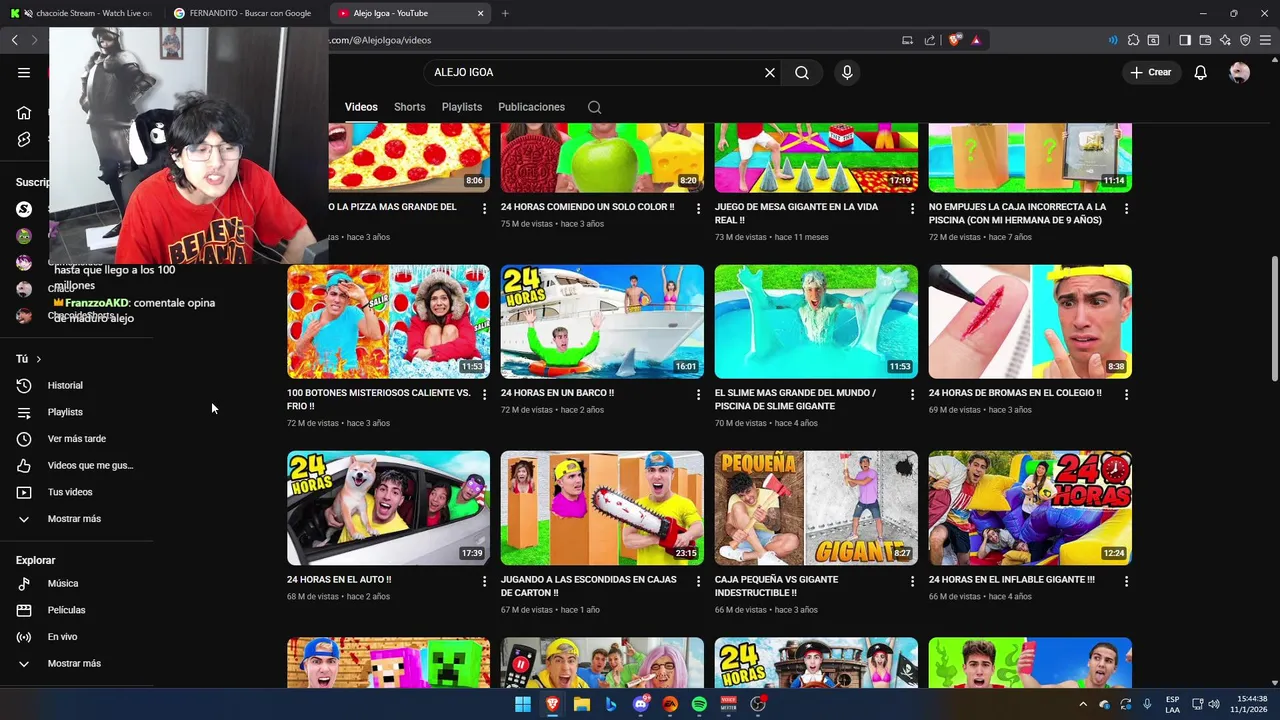The width and height of the screenshot is (1280, 720).
Task: Open Ver más tarde in sidebar
Action: [x=76, y=439]
